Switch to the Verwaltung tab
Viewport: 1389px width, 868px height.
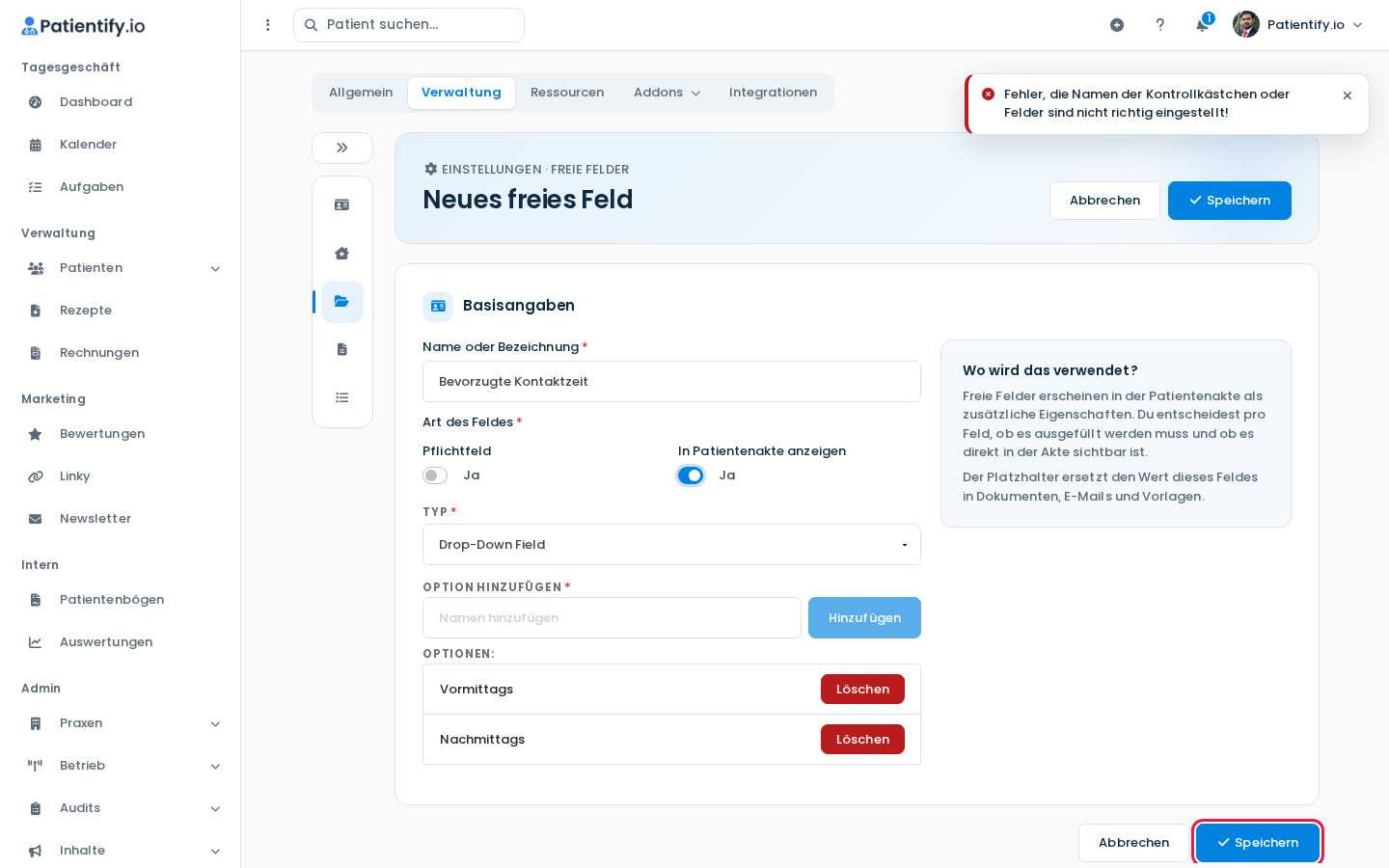point(461,93)
